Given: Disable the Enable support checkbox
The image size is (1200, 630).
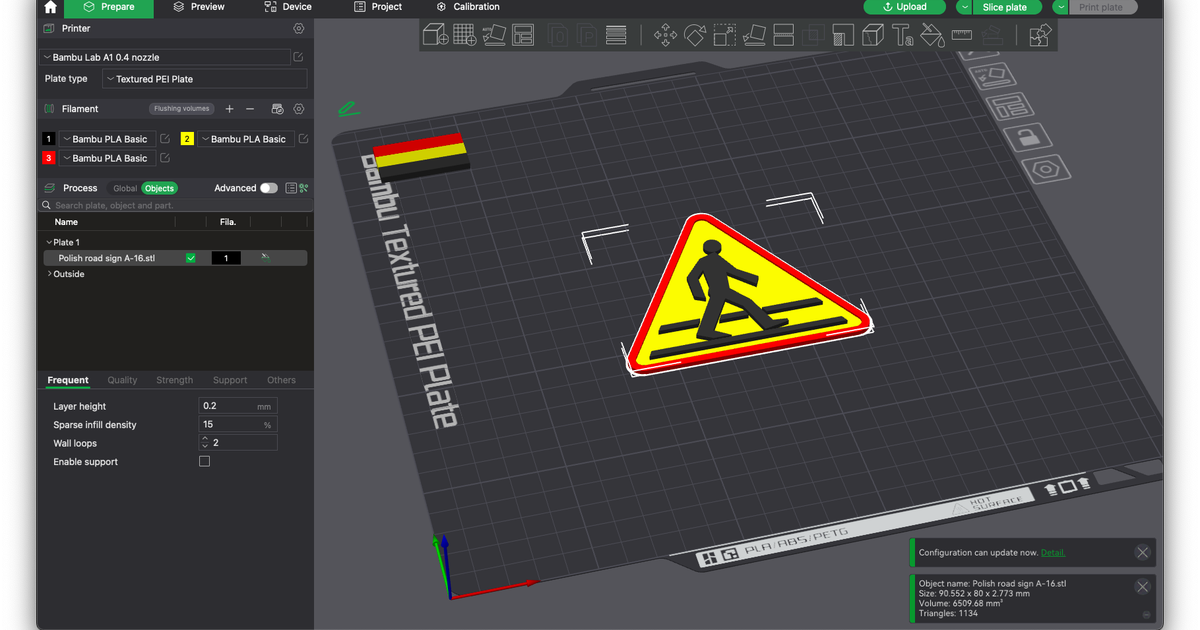Looking at the screenshot, I should point(204,461).
